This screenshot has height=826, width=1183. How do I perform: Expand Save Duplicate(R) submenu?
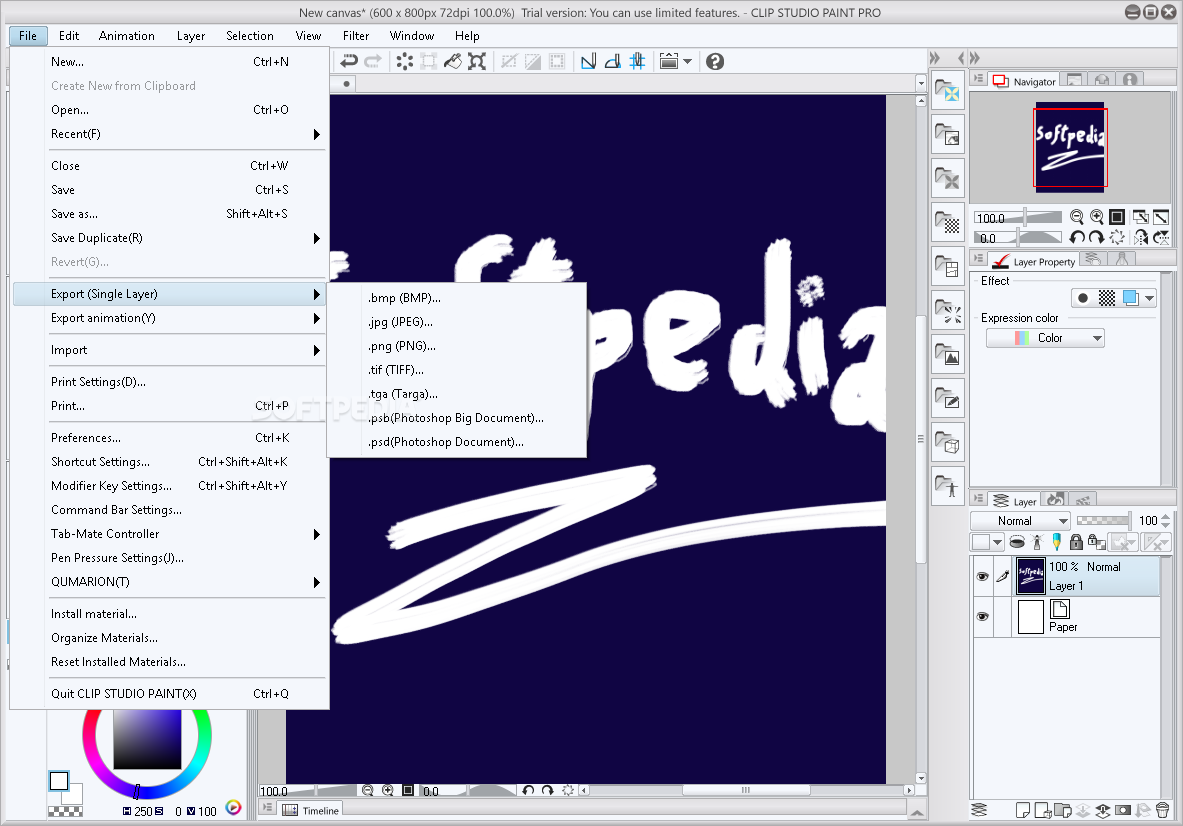[x=170, y=238]
